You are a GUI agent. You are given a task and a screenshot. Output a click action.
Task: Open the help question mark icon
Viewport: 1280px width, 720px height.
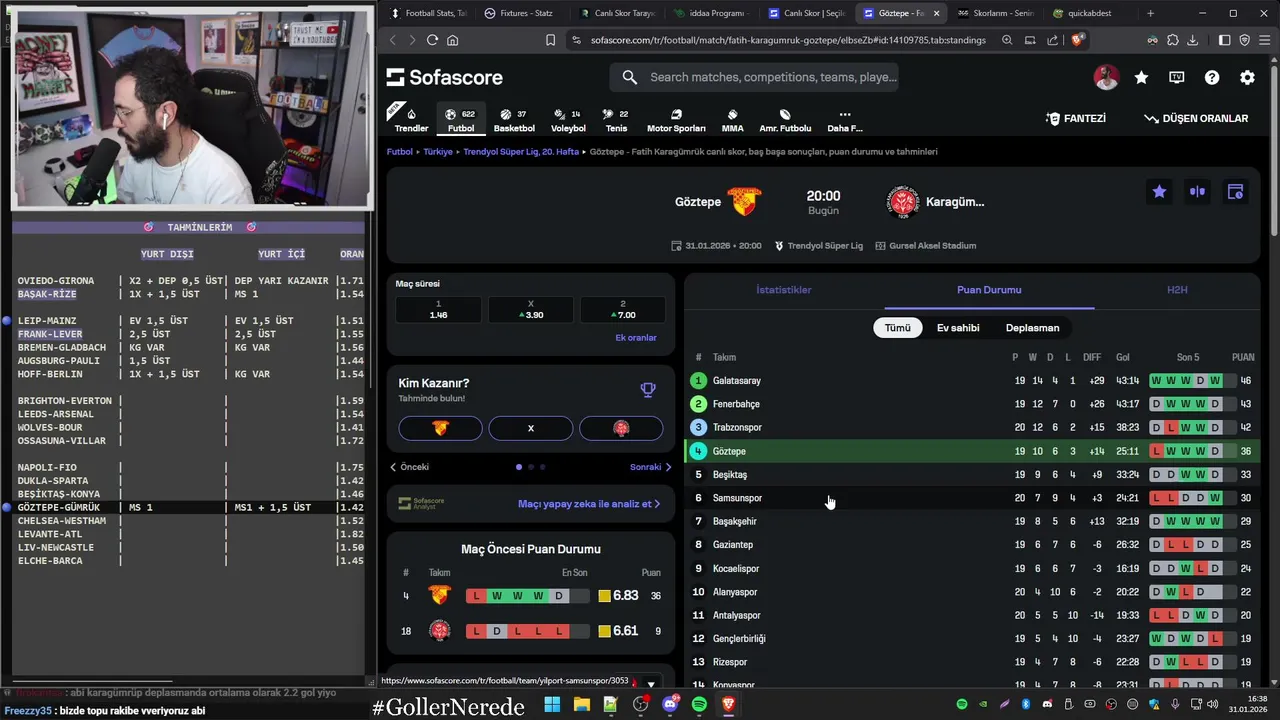click(1212, 77)
